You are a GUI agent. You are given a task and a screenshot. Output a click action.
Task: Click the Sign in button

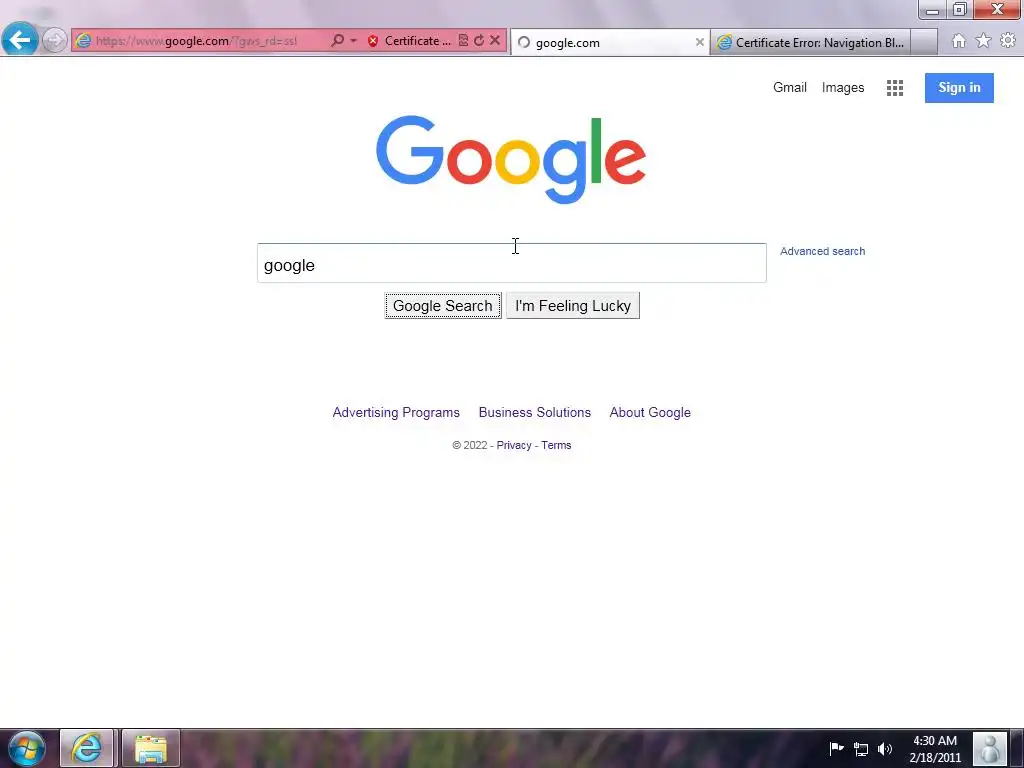click(959, 88)
